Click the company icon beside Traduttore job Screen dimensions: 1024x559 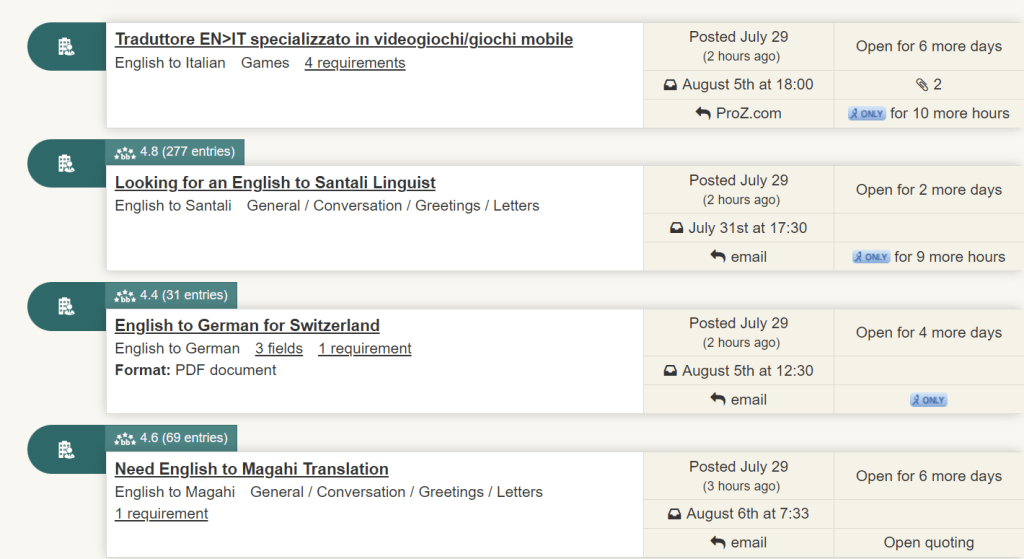pyautogui.click(x=66, y=46)
